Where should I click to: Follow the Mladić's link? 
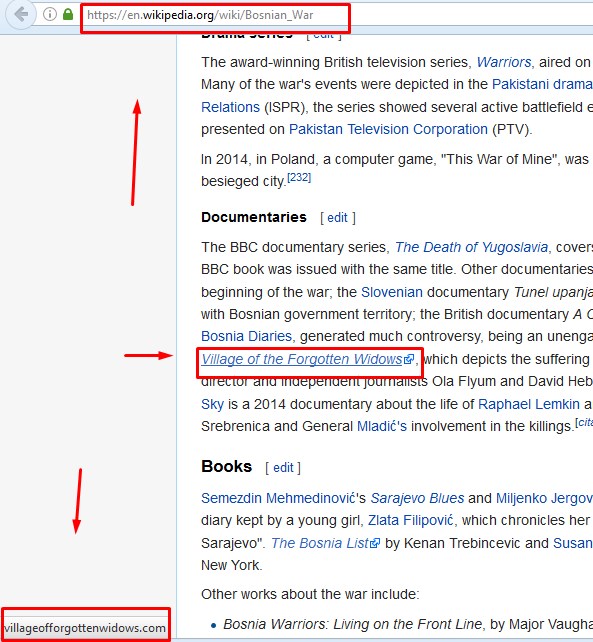382,427
